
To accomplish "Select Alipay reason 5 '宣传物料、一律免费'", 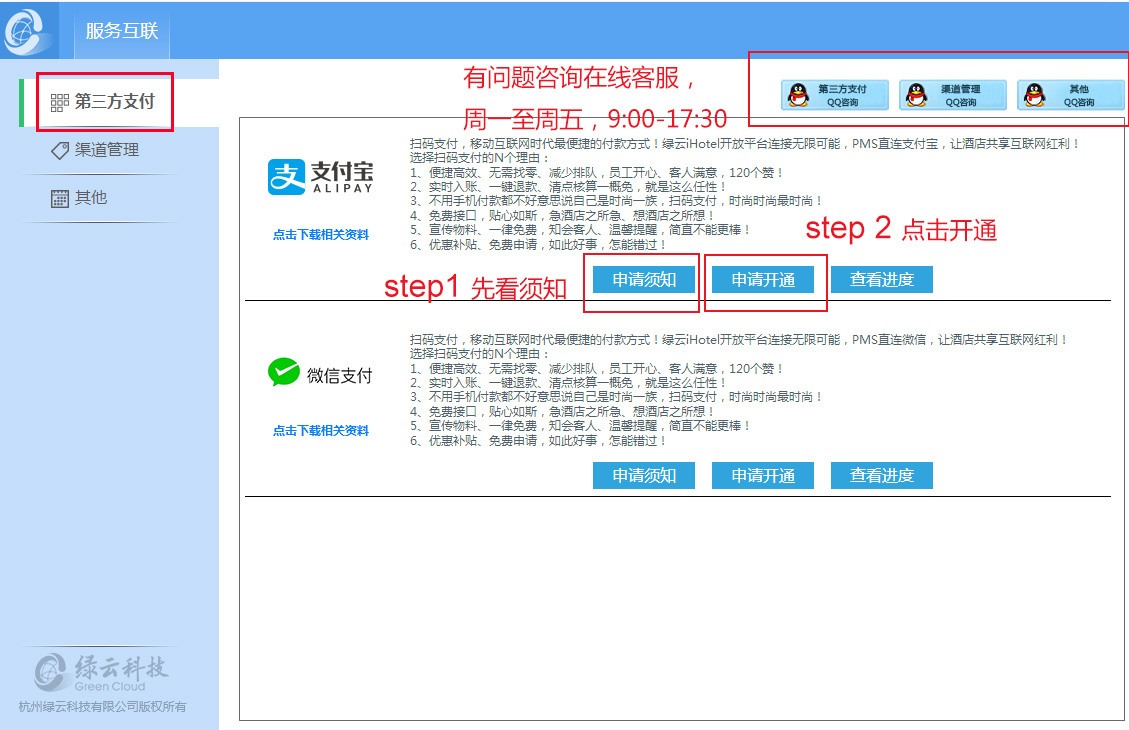I will (581, 230).
